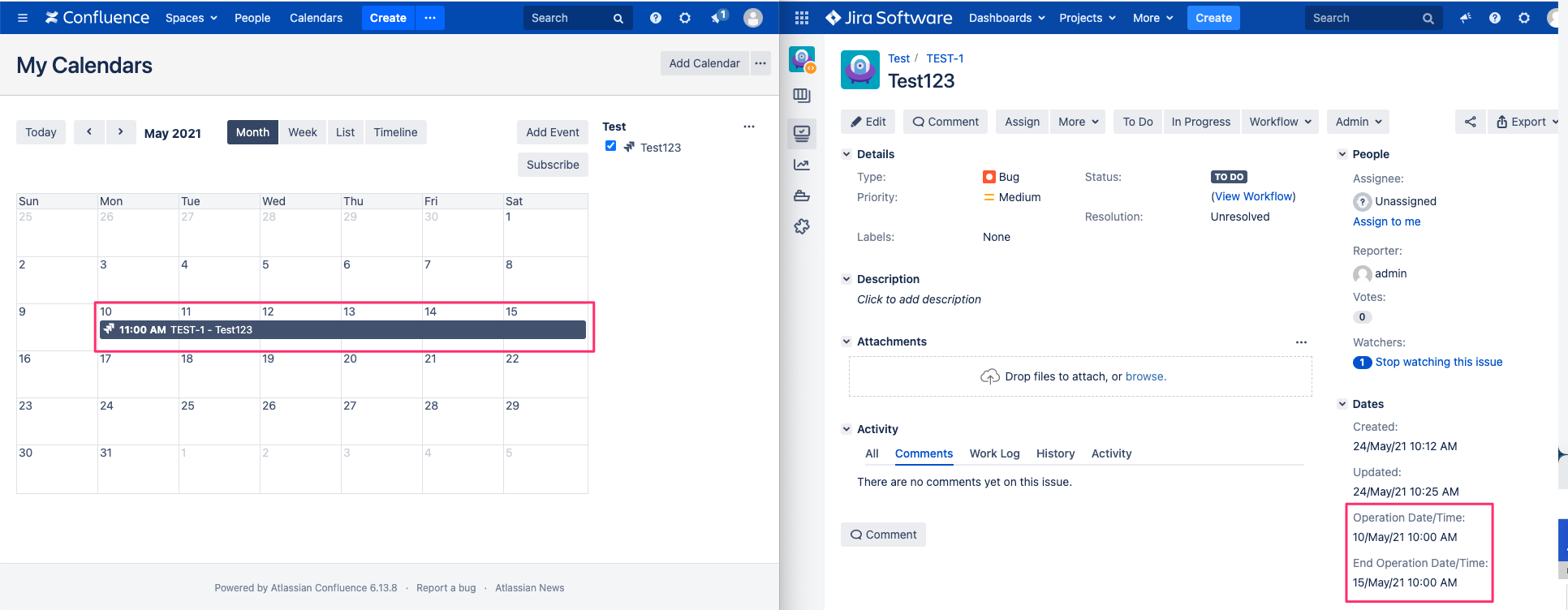Open Confluence help question-mark icon
The image size is (1568, 610).
click(x=656, y=18)
